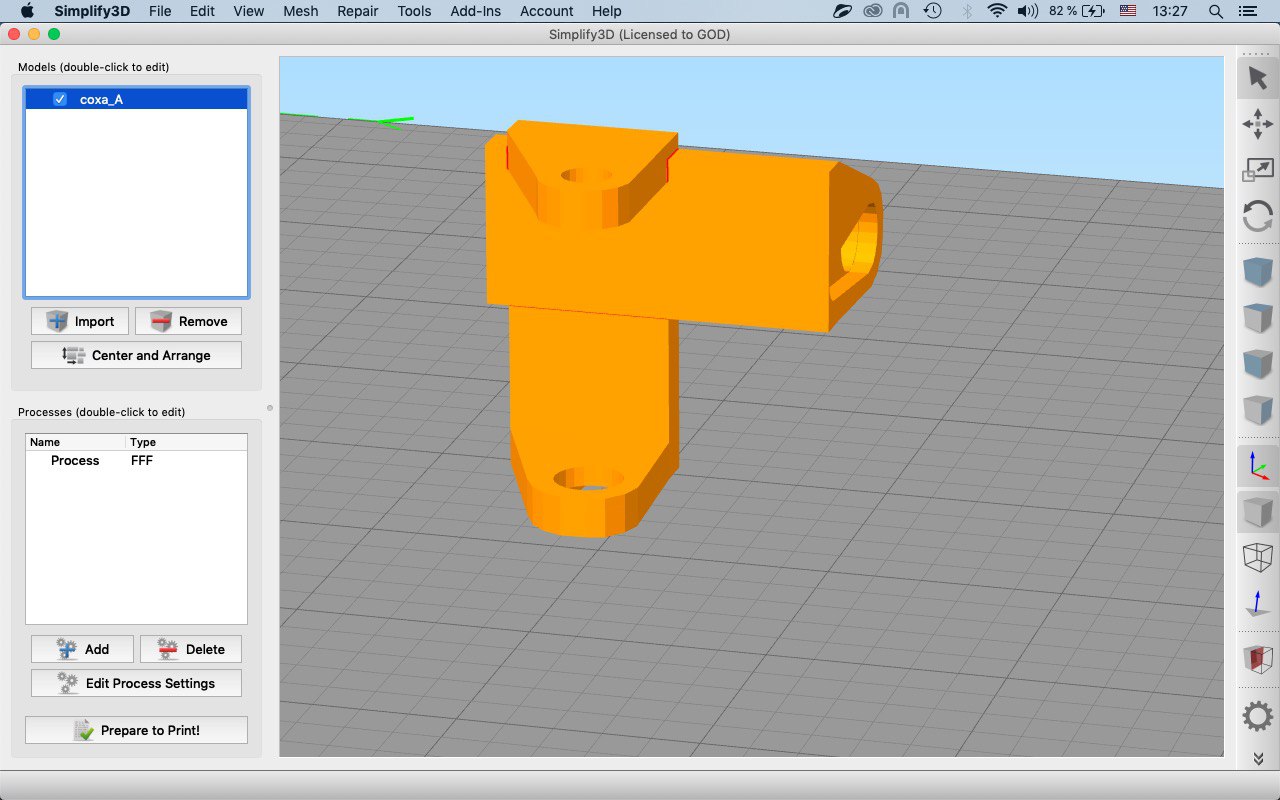Select the coxa_A model name in list
Image resolution: width=1280 pixels, height=800 pixels.
click(x=101, y=99)
